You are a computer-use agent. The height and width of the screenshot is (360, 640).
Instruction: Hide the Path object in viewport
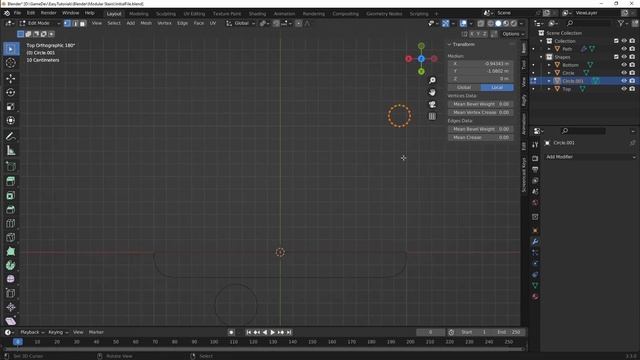624,49
